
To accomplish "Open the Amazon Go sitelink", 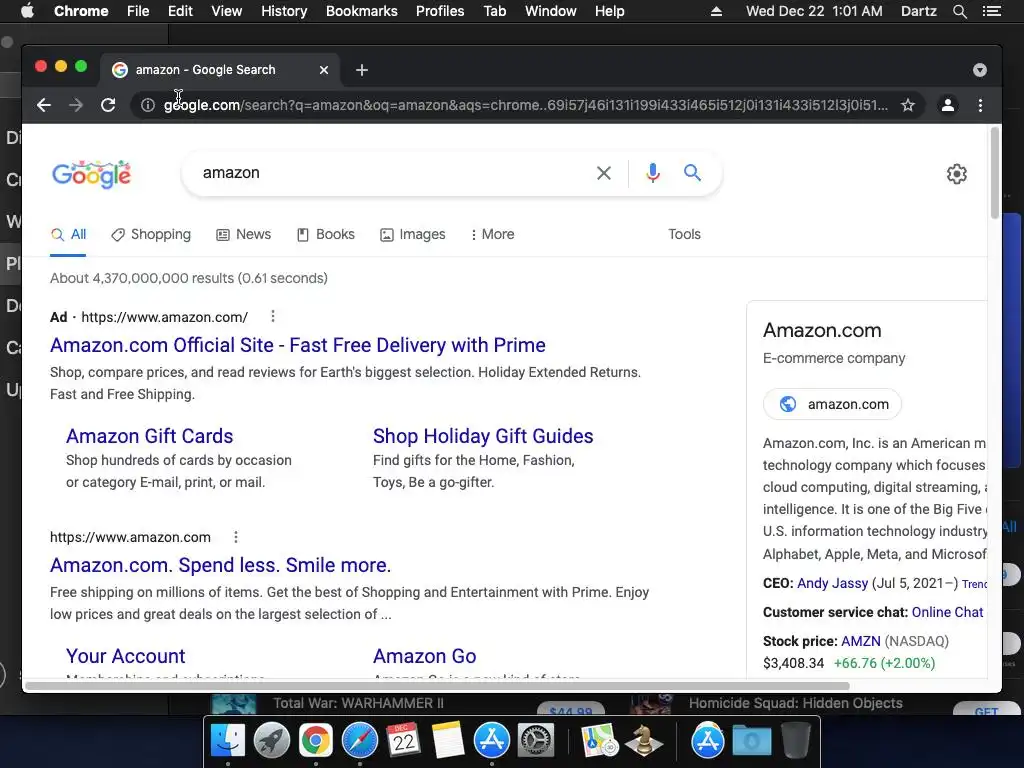I will point(424,656).
